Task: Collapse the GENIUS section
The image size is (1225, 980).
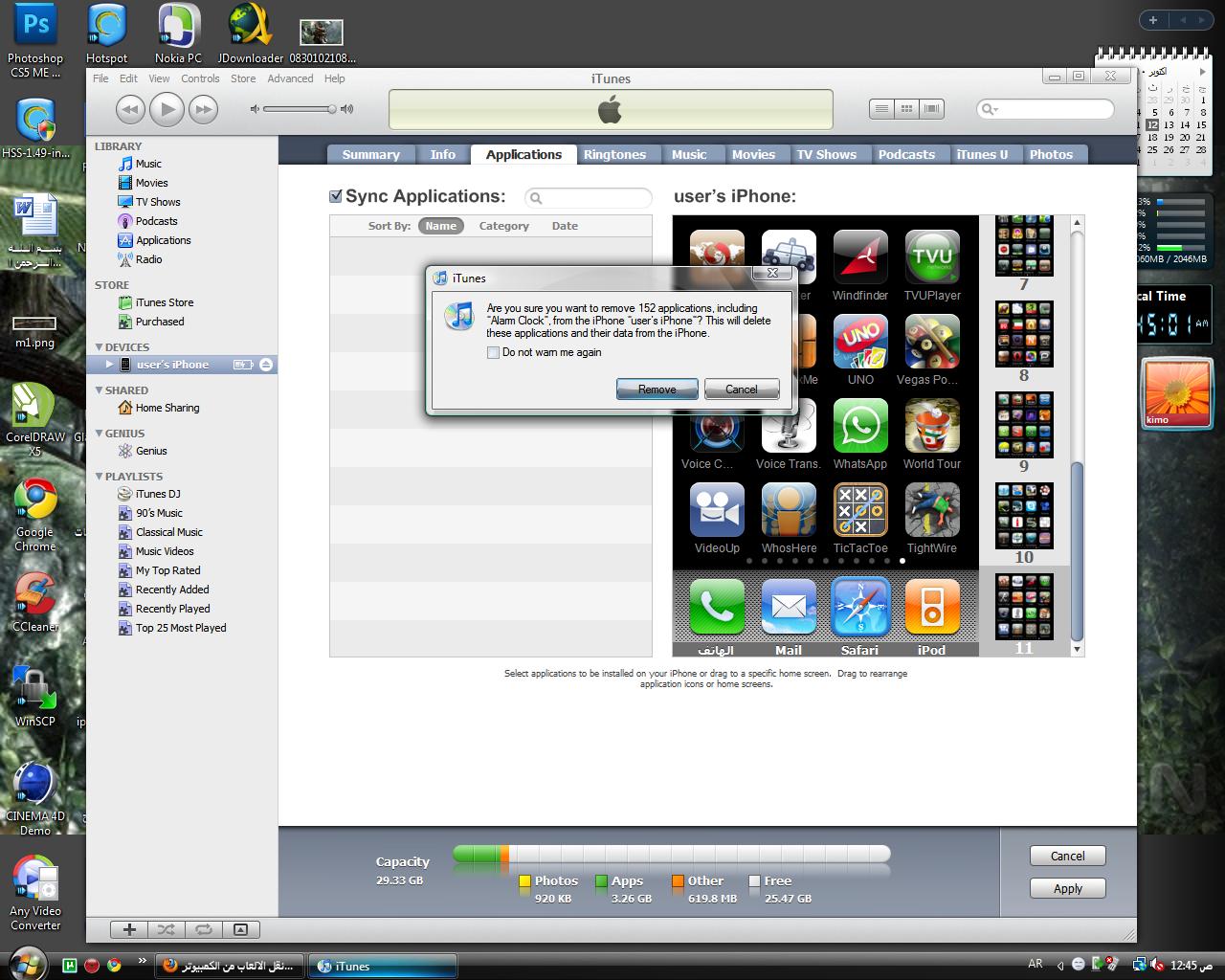Action: (x=99, y=434)
